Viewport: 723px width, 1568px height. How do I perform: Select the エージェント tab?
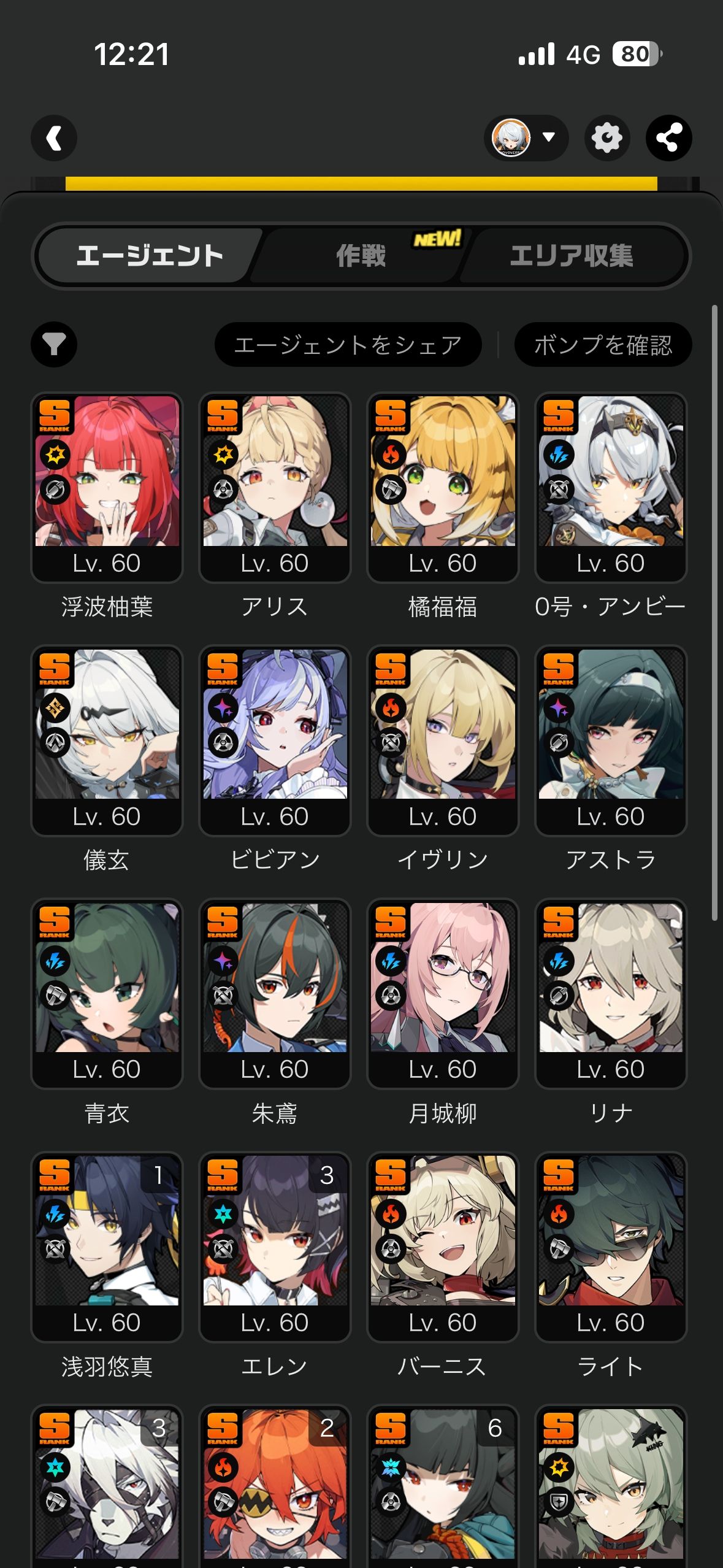click(x=150, y=256)
